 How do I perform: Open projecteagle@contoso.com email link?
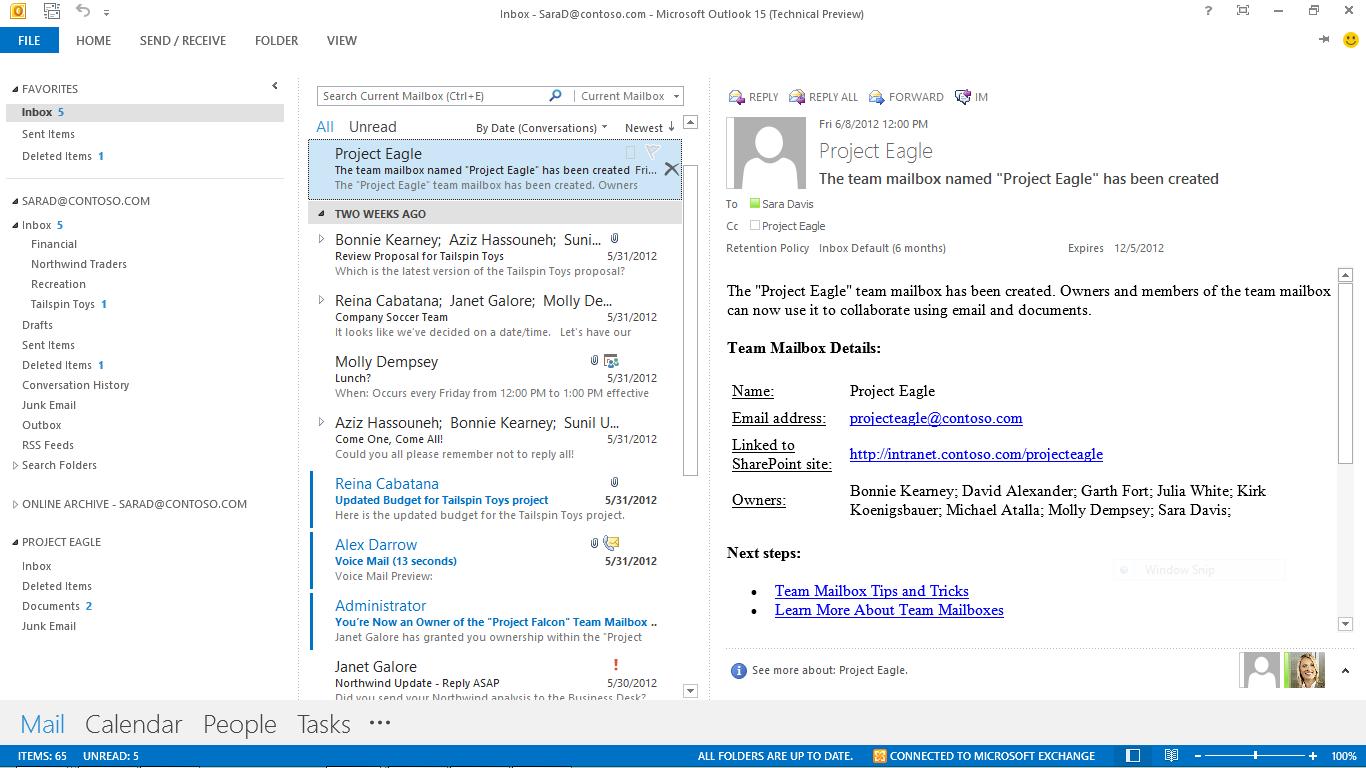point(936,418)
